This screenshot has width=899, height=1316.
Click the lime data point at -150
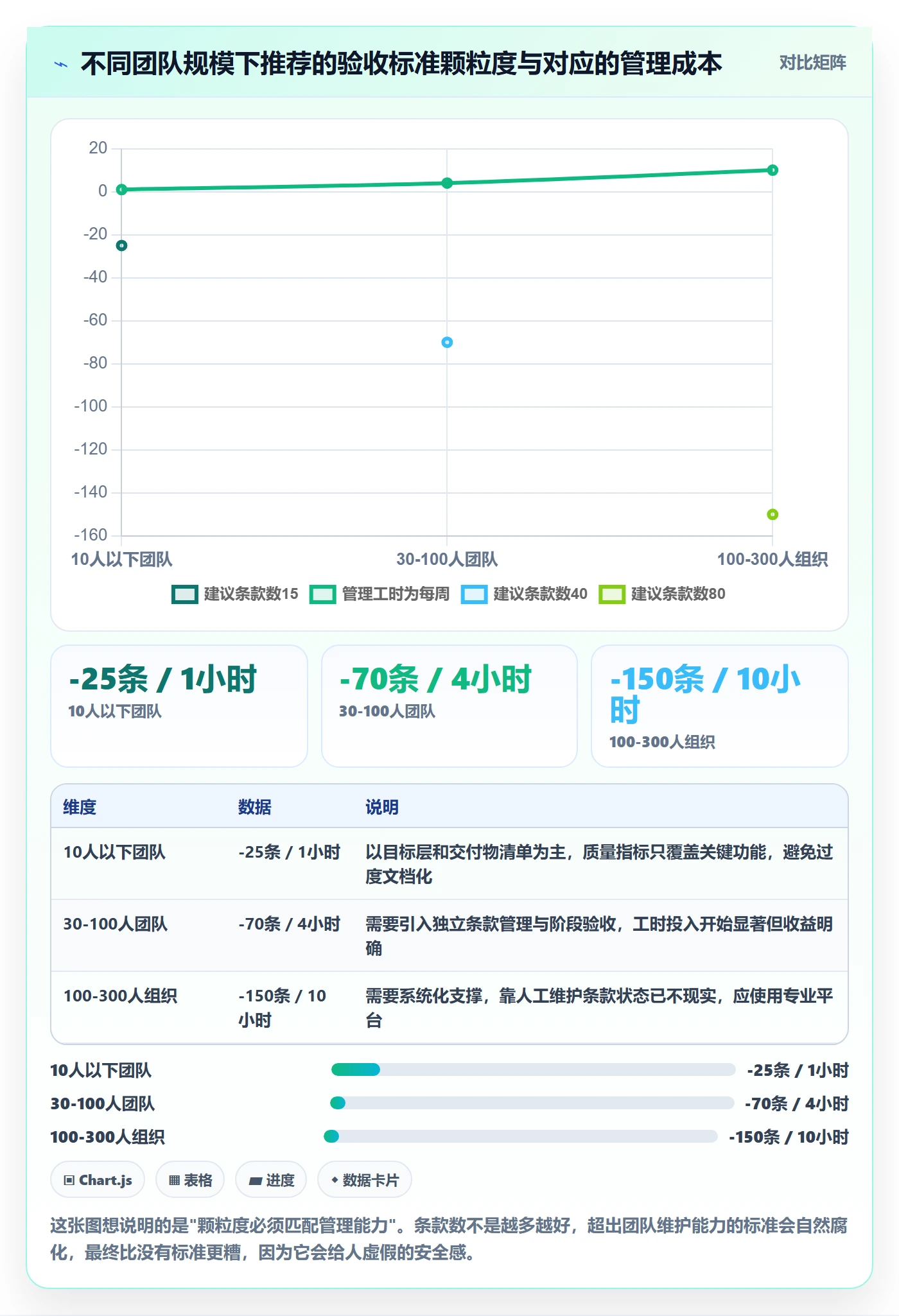[772, 514]
